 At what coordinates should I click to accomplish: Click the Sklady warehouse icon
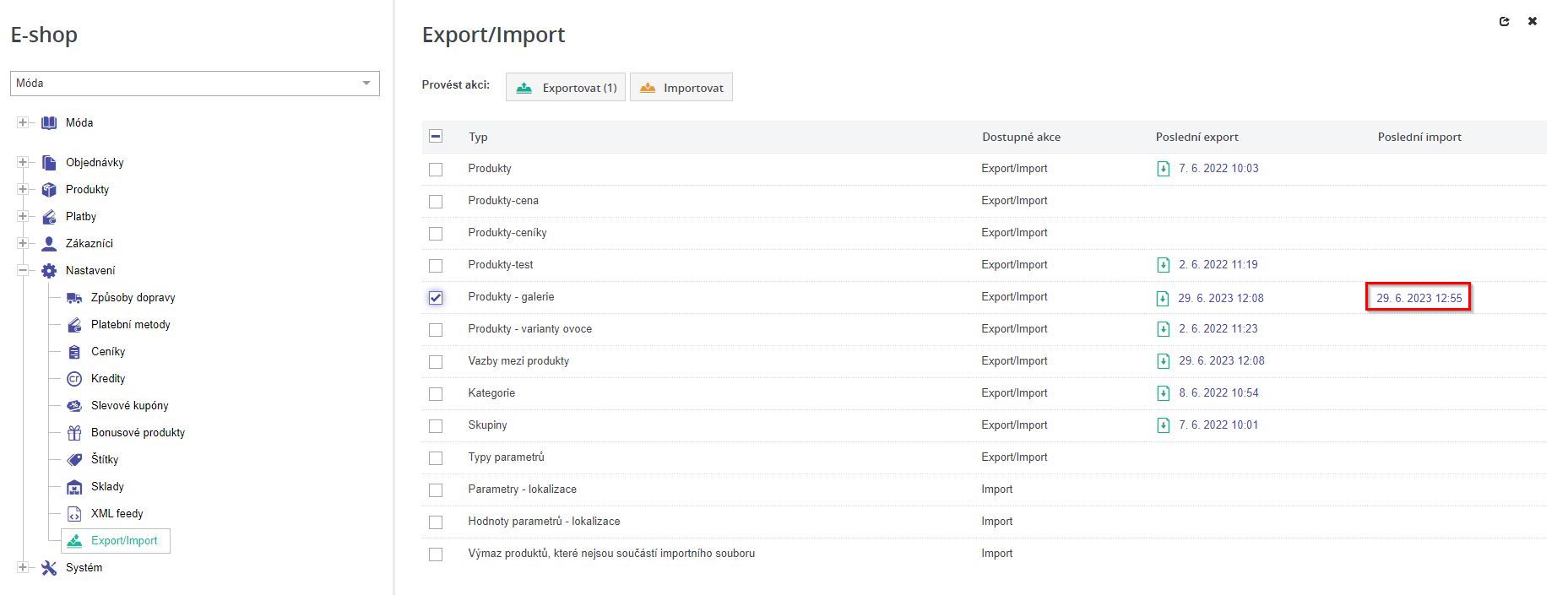[x=74, y=486]
